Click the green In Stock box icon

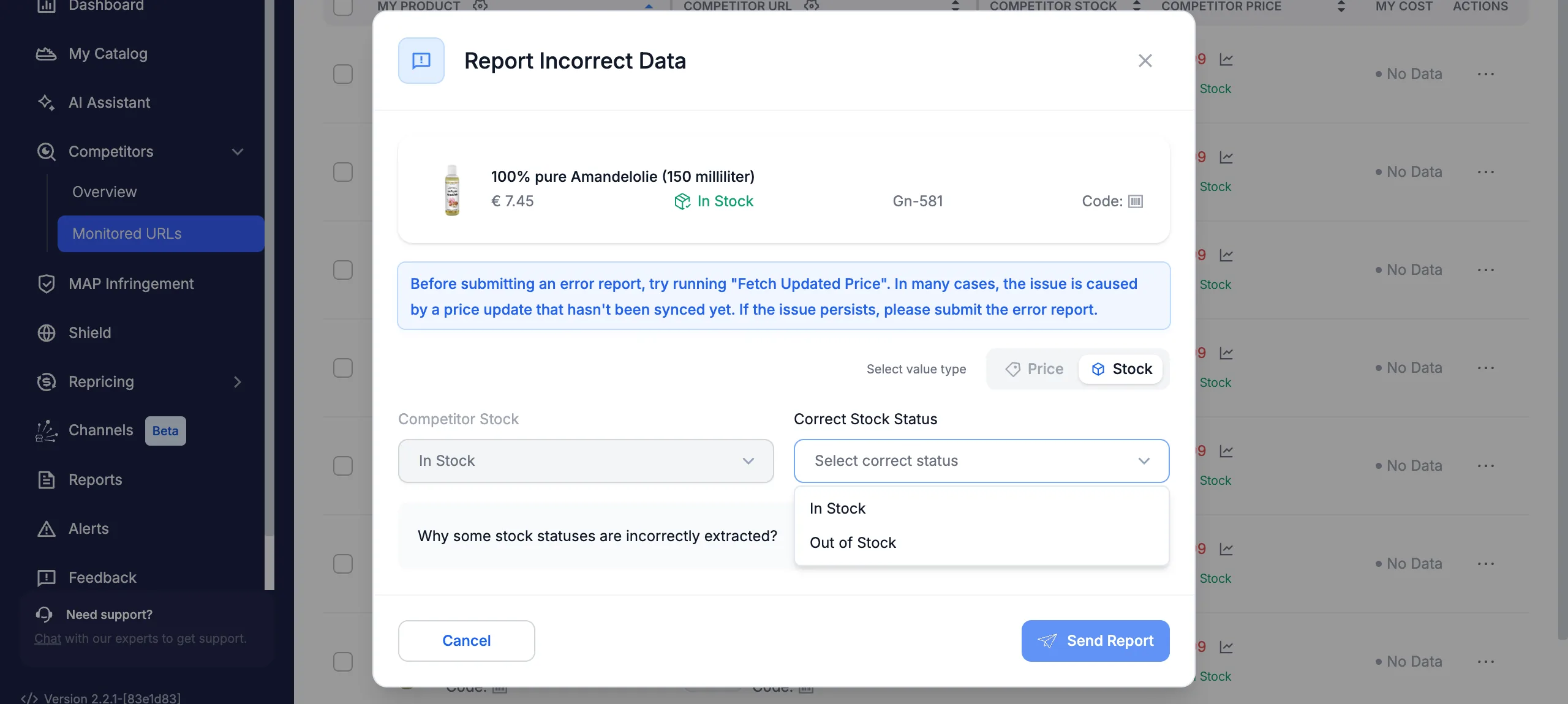[x=682, y=201]
